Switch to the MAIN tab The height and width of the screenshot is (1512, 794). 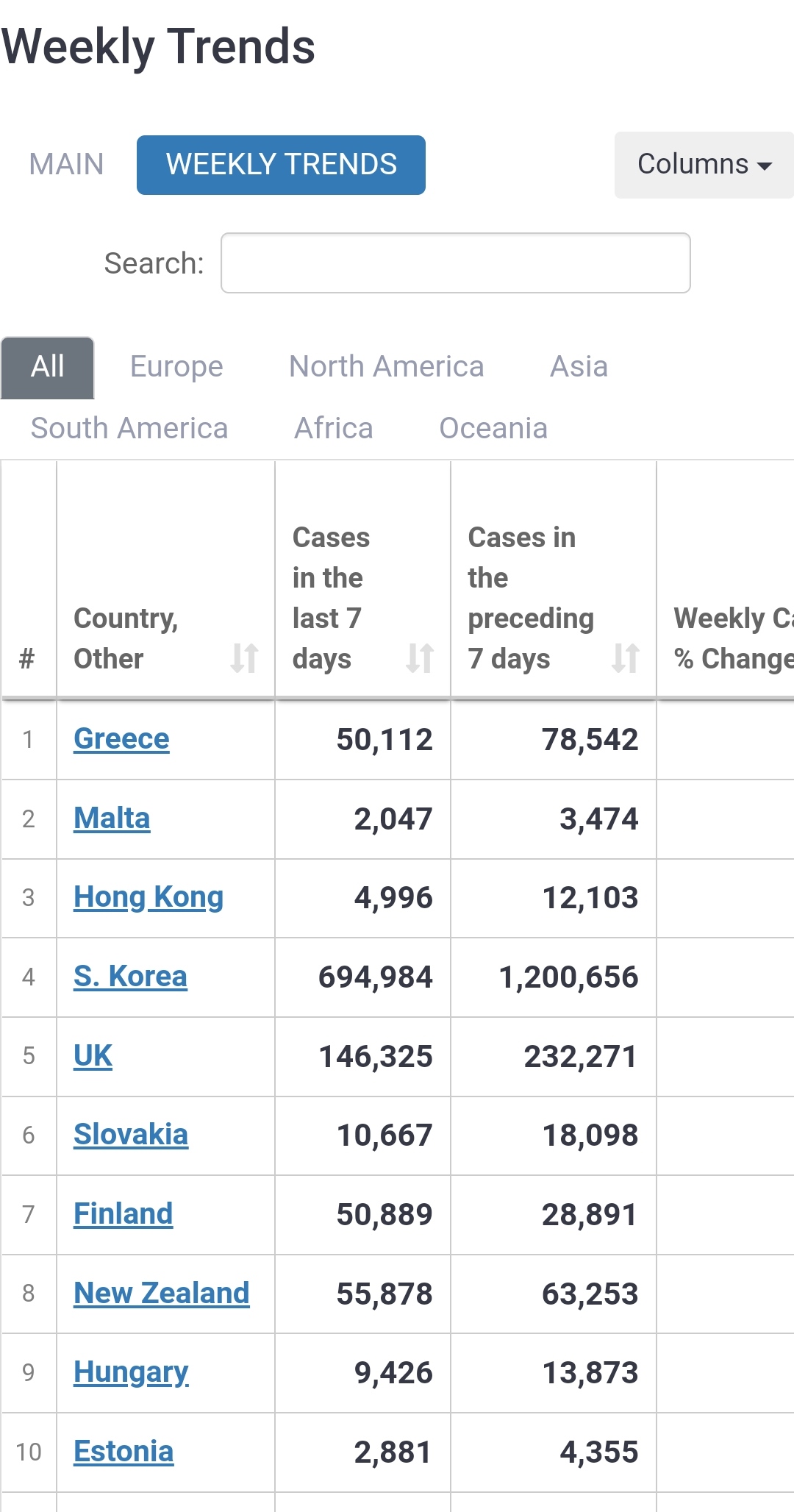point(66,165)
